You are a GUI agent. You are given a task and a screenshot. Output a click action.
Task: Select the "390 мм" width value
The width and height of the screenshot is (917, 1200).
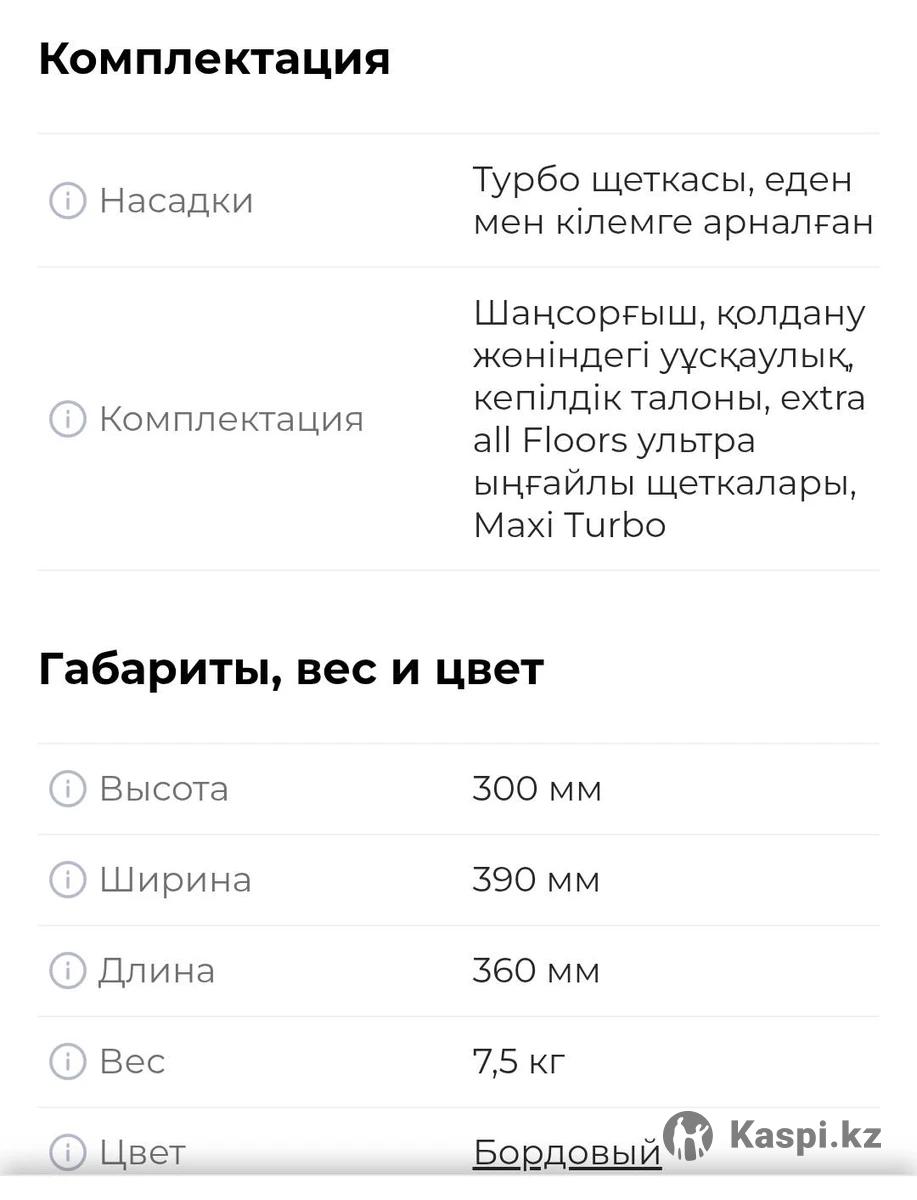tap(536, 880)
